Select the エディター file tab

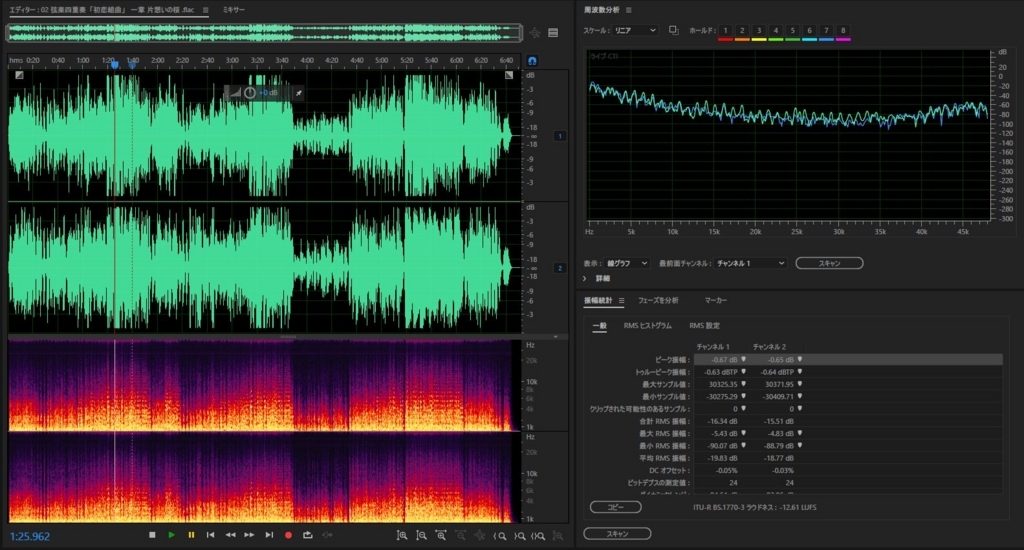pyautogui.click(x=102, y=10)
